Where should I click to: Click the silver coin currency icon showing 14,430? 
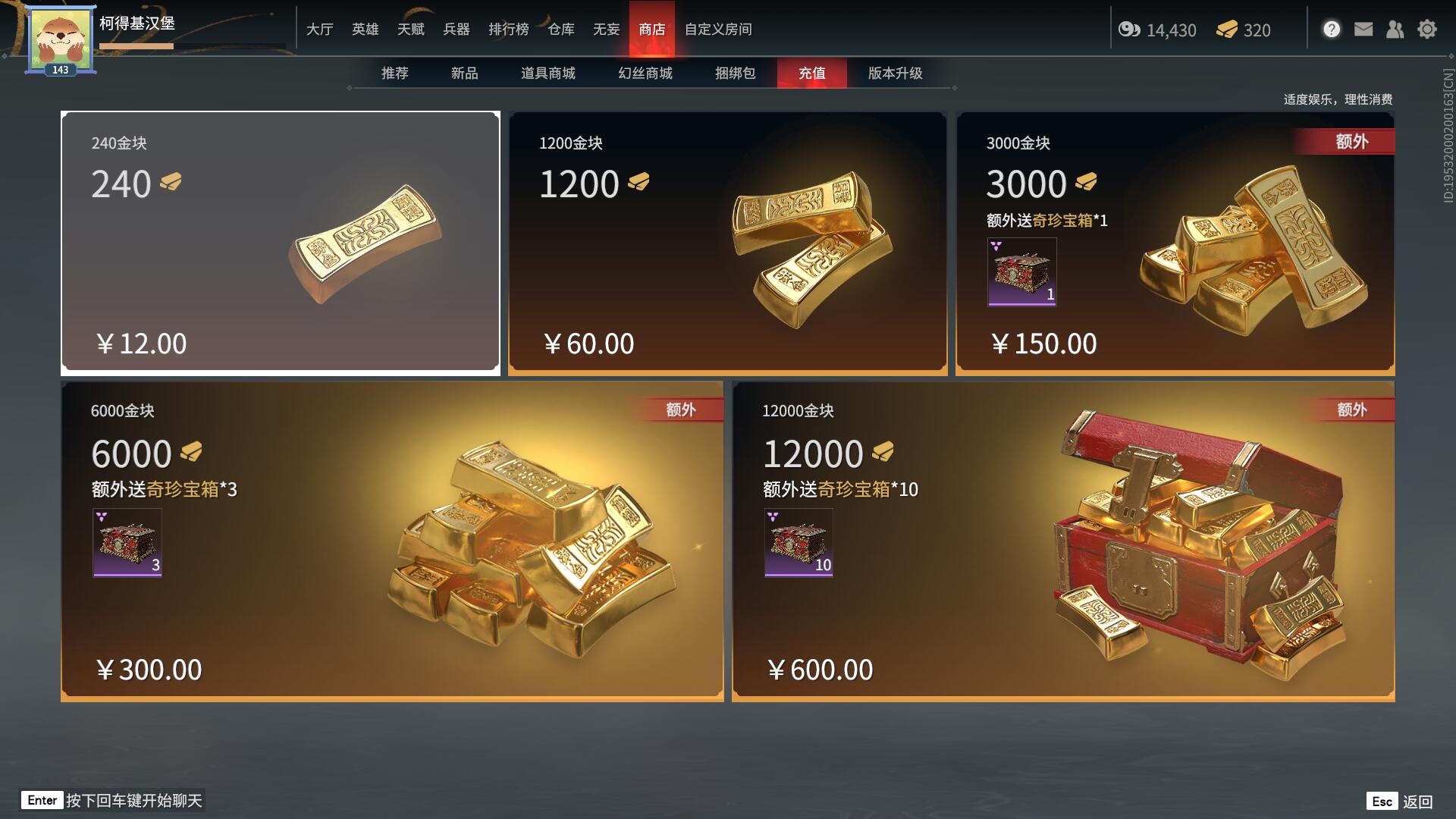[x=1129, y=30]
